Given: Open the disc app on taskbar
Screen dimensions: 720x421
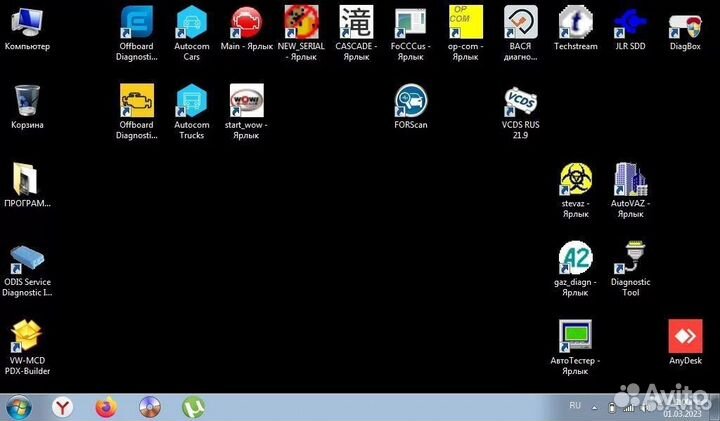Looking at the screenshot, I should [x=150, y=407].
